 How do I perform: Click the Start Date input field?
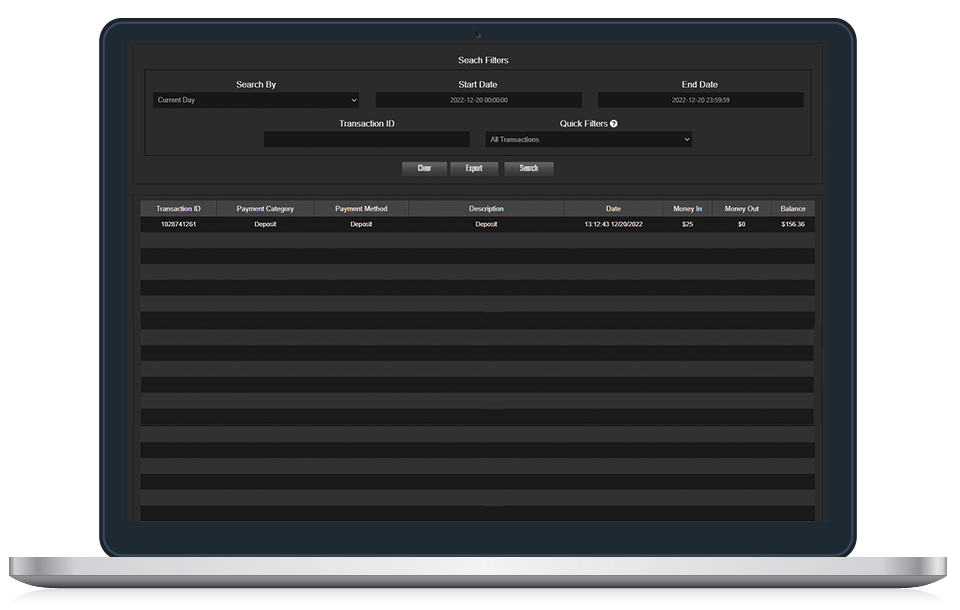click(479, 100)
